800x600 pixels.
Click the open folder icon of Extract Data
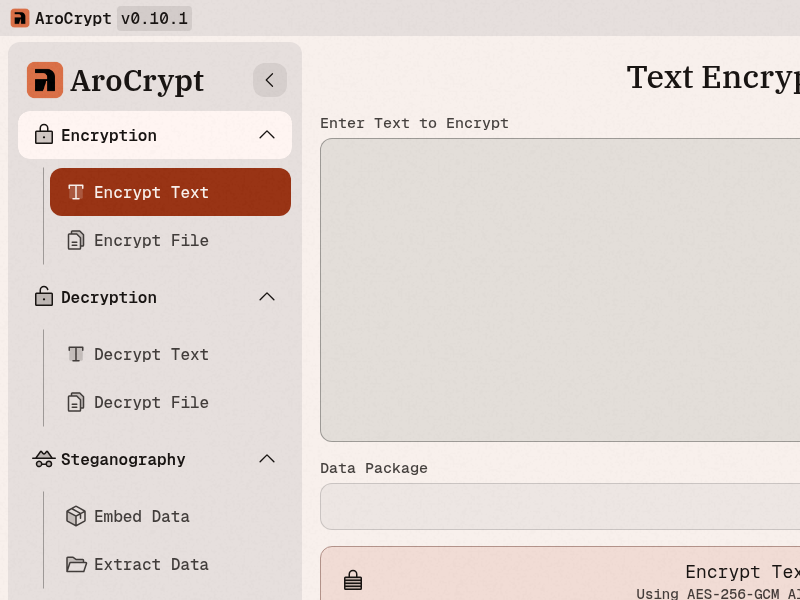click(76, 564)
